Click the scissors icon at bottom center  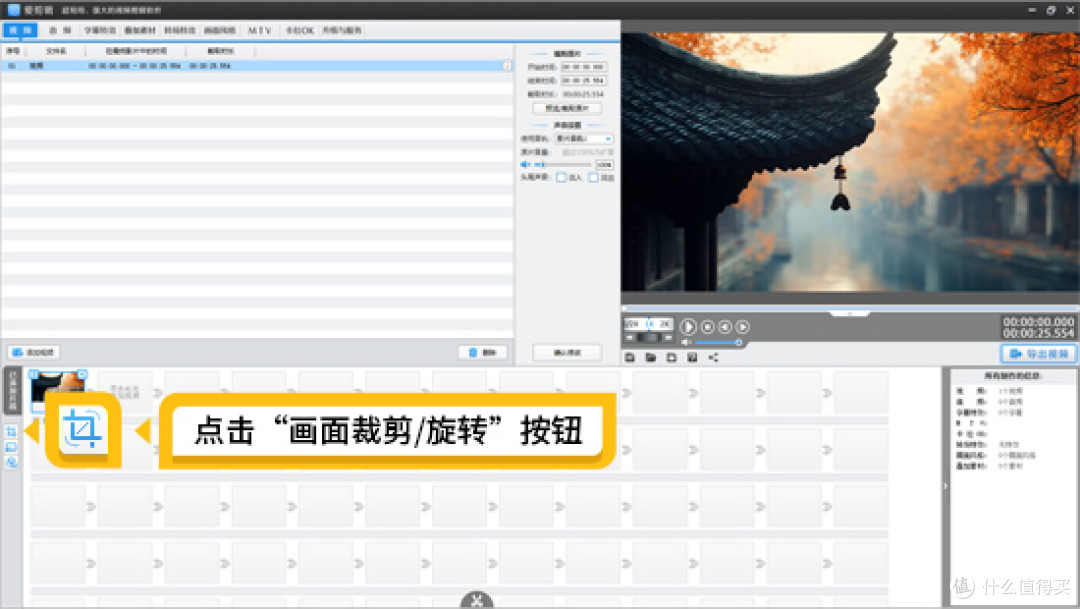477,601
